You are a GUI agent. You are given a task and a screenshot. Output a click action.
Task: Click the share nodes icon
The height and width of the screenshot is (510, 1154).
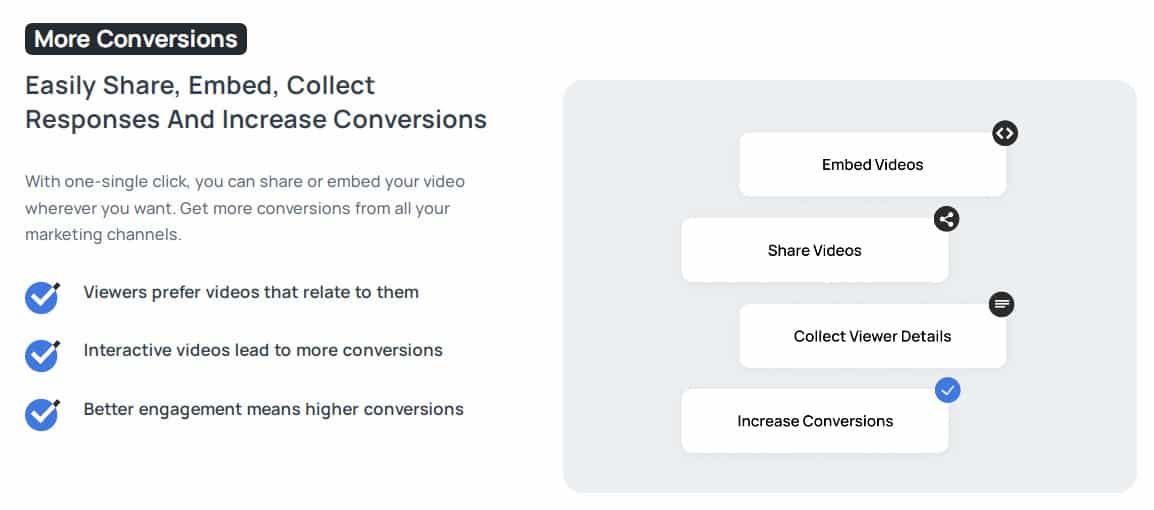(946, 219)
